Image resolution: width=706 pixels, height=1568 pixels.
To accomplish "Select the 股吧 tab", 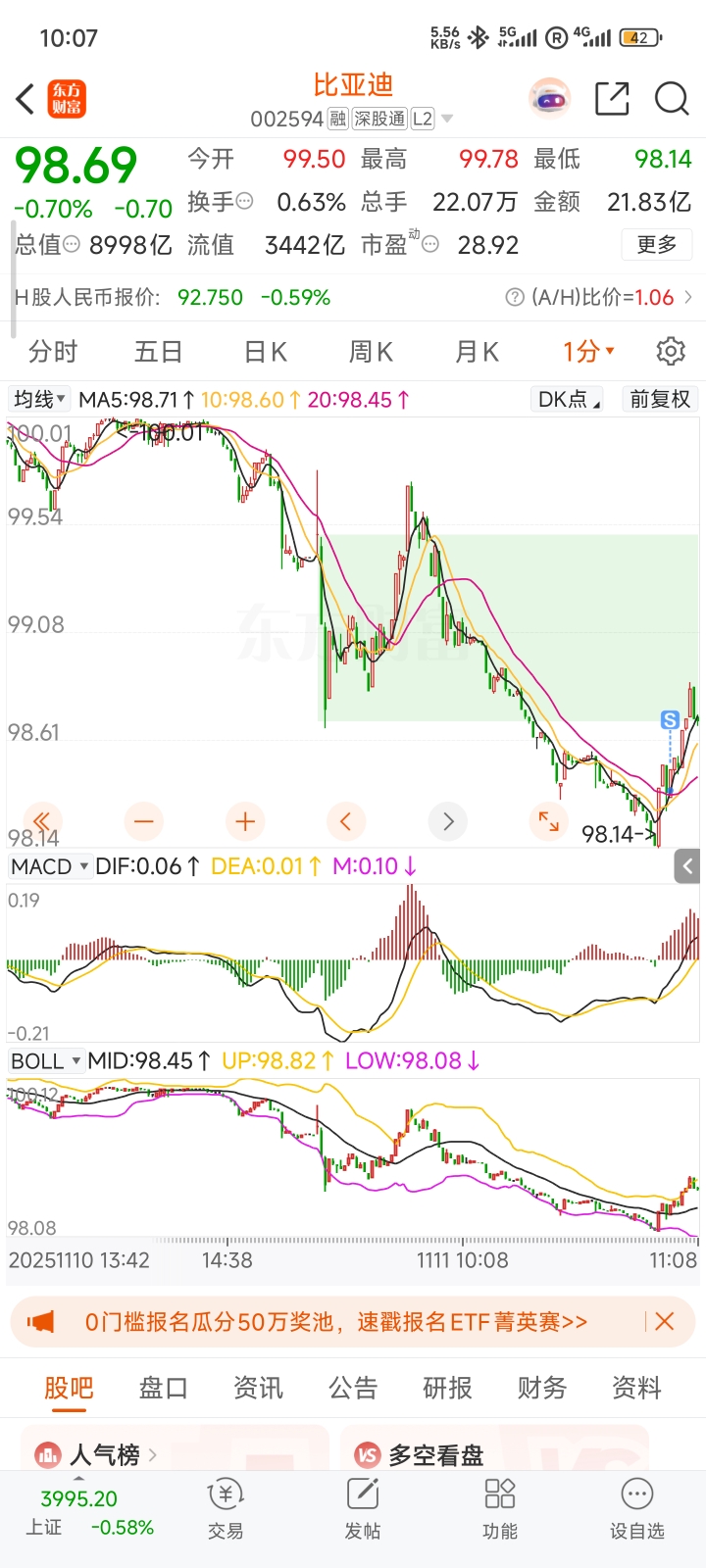I will [x=69, y=1388].
